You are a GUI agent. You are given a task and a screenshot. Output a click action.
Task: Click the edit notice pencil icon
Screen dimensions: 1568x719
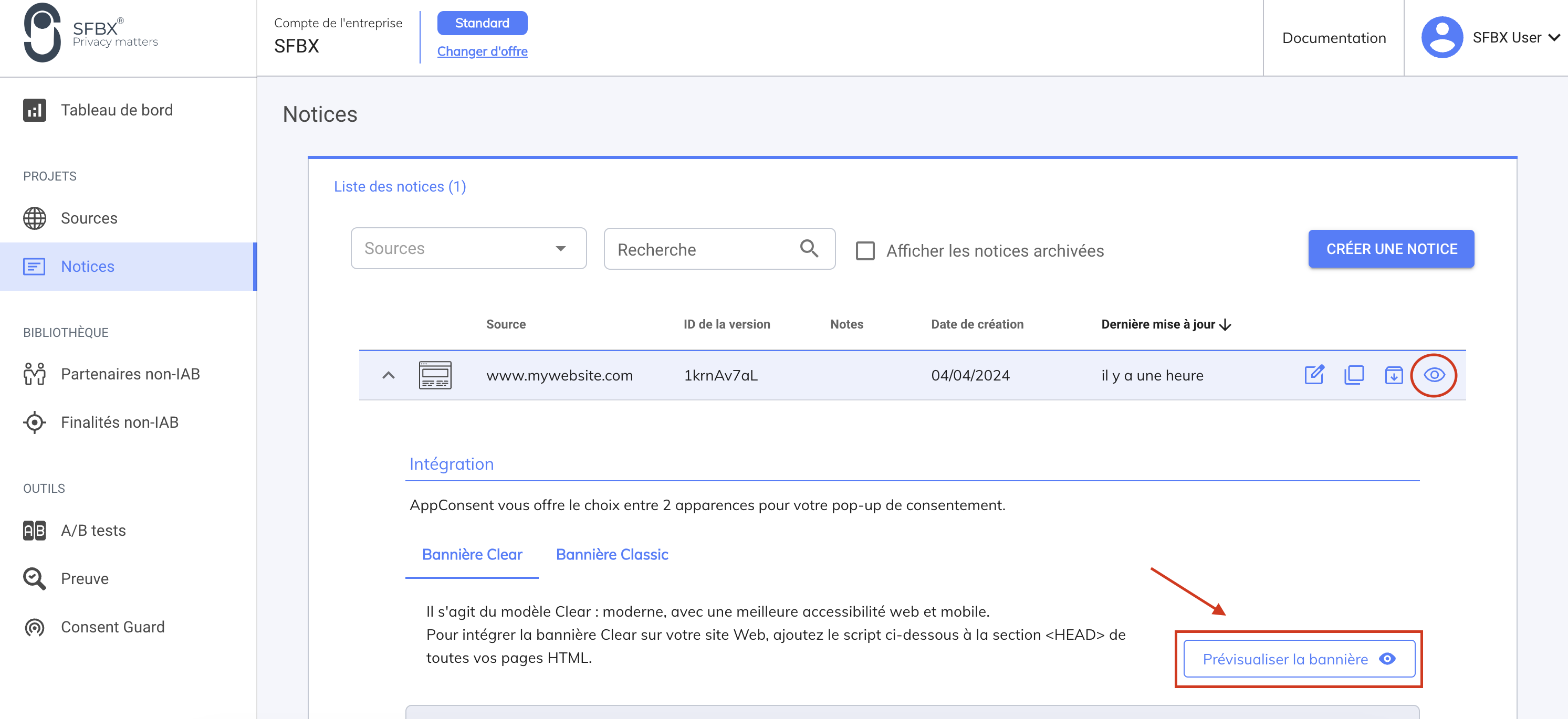click(1314, 375)
